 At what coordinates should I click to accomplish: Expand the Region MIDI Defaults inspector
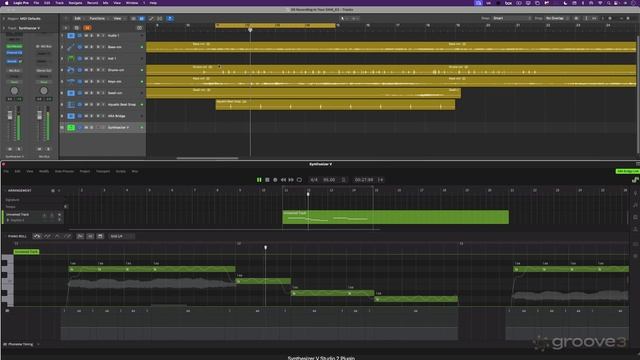(x=4, y=19)
